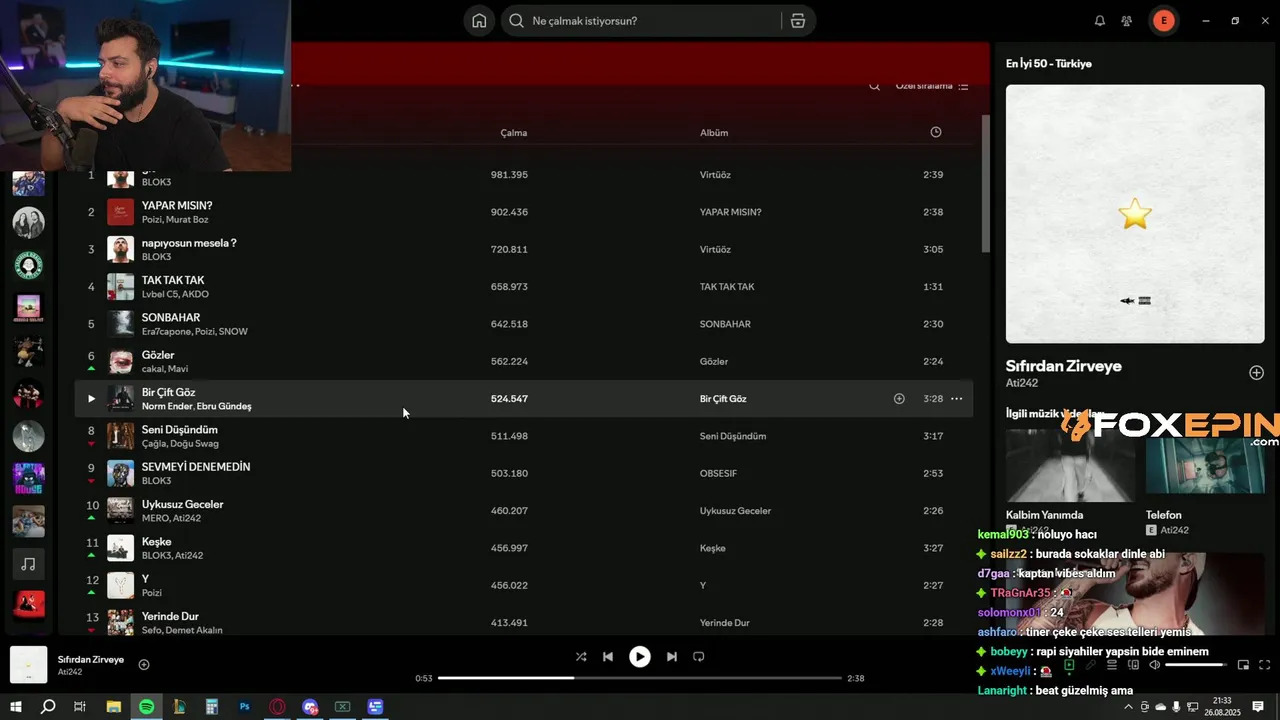Open Opera browser from taskbar
This screenshot has height=720, width=1280.
tap(277, 707)
